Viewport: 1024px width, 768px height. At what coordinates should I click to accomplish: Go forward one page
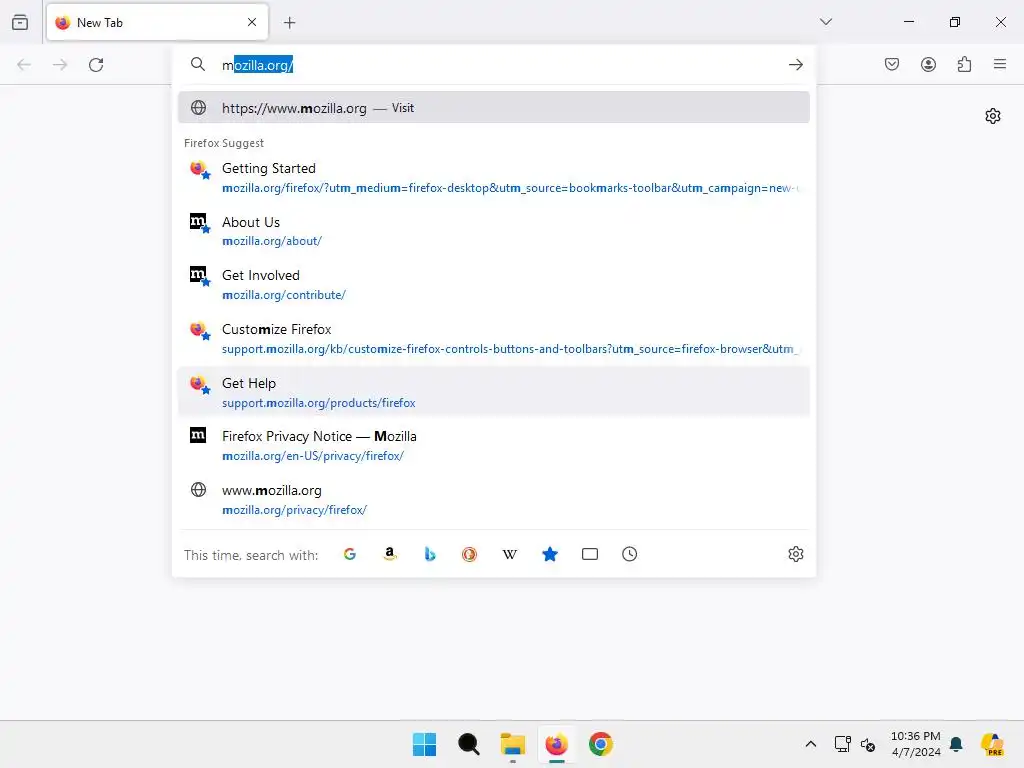click(60, 65)
